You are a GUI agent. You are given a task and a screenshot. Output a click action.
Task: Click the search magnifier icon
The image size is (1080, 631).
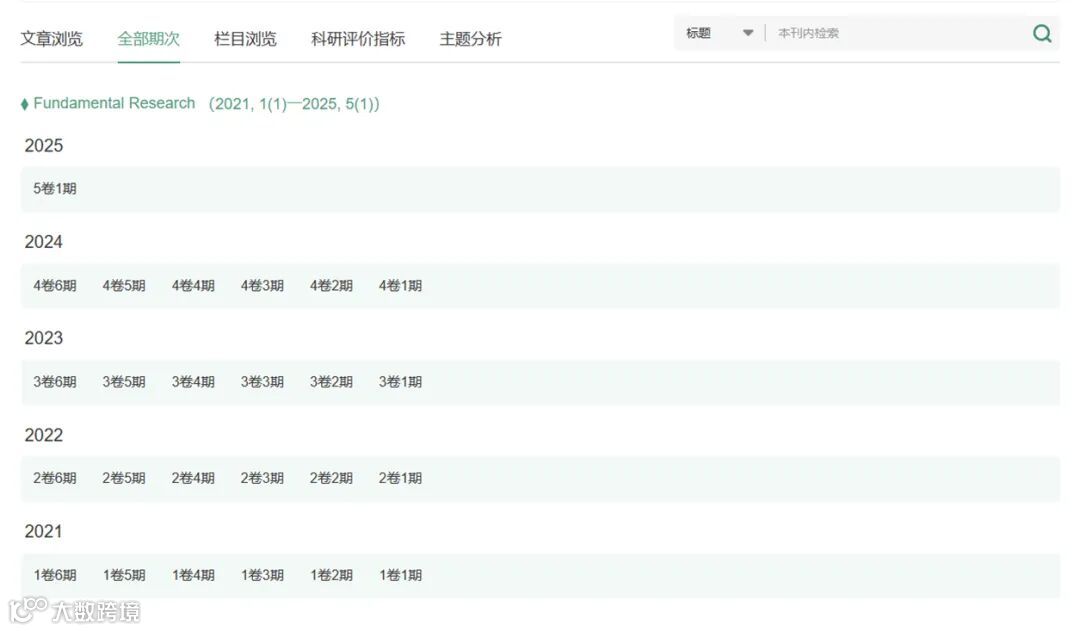tap(1042, 33)
